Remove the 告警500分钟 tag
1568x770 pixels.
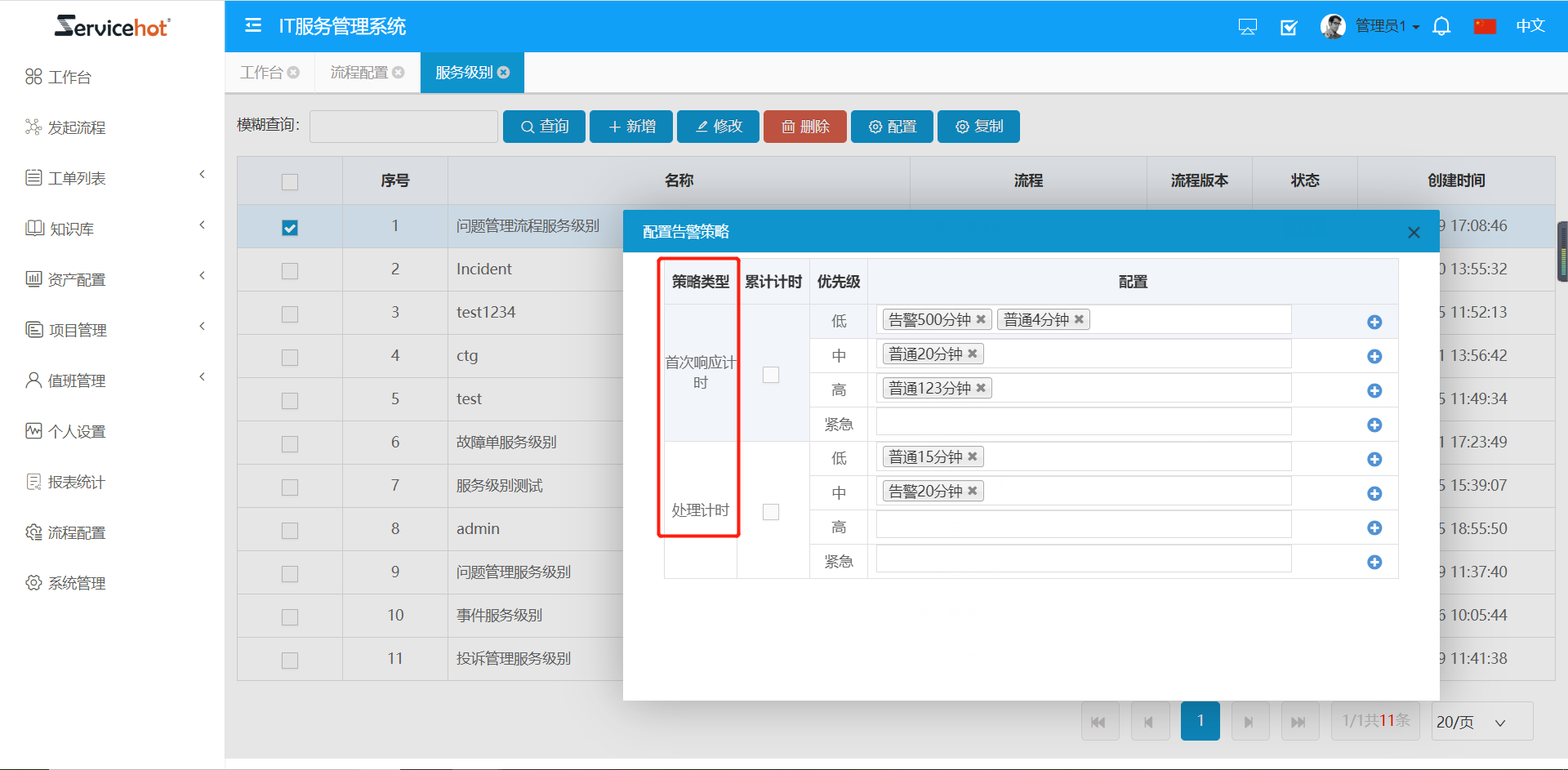point(981,319)
